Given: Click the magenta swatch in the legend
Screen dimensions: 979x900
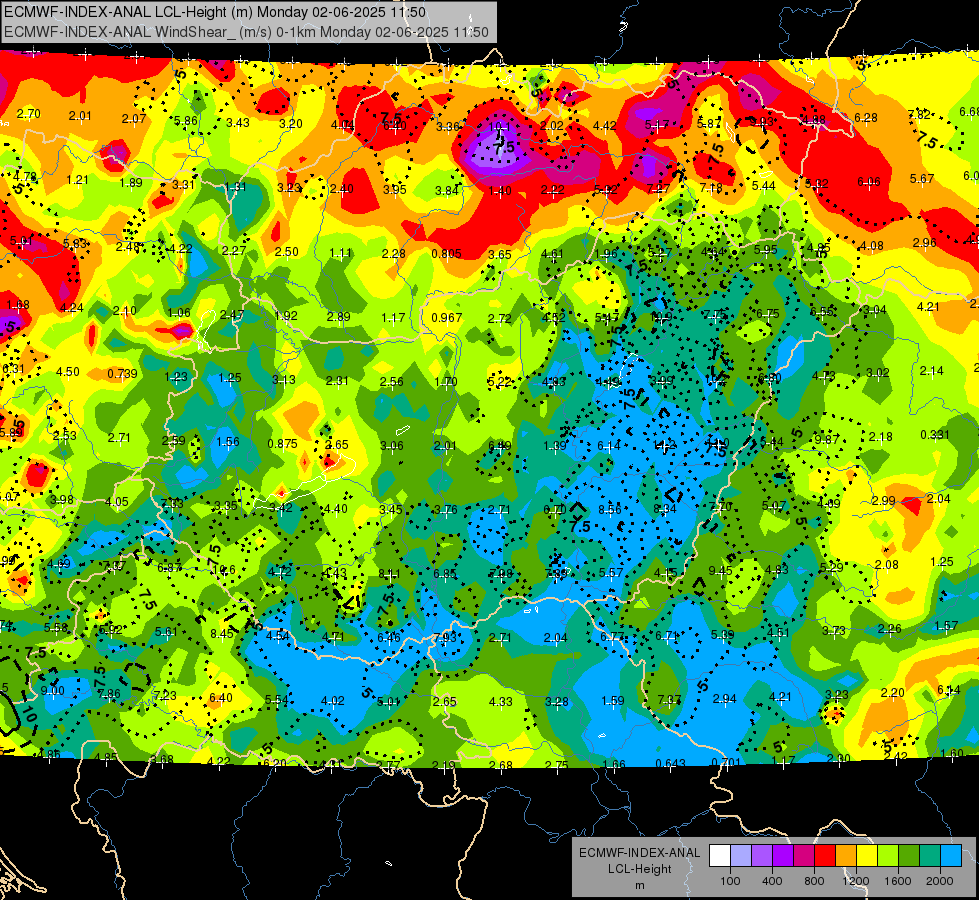Looking at the screenshot, I should (x=804, y=856).
